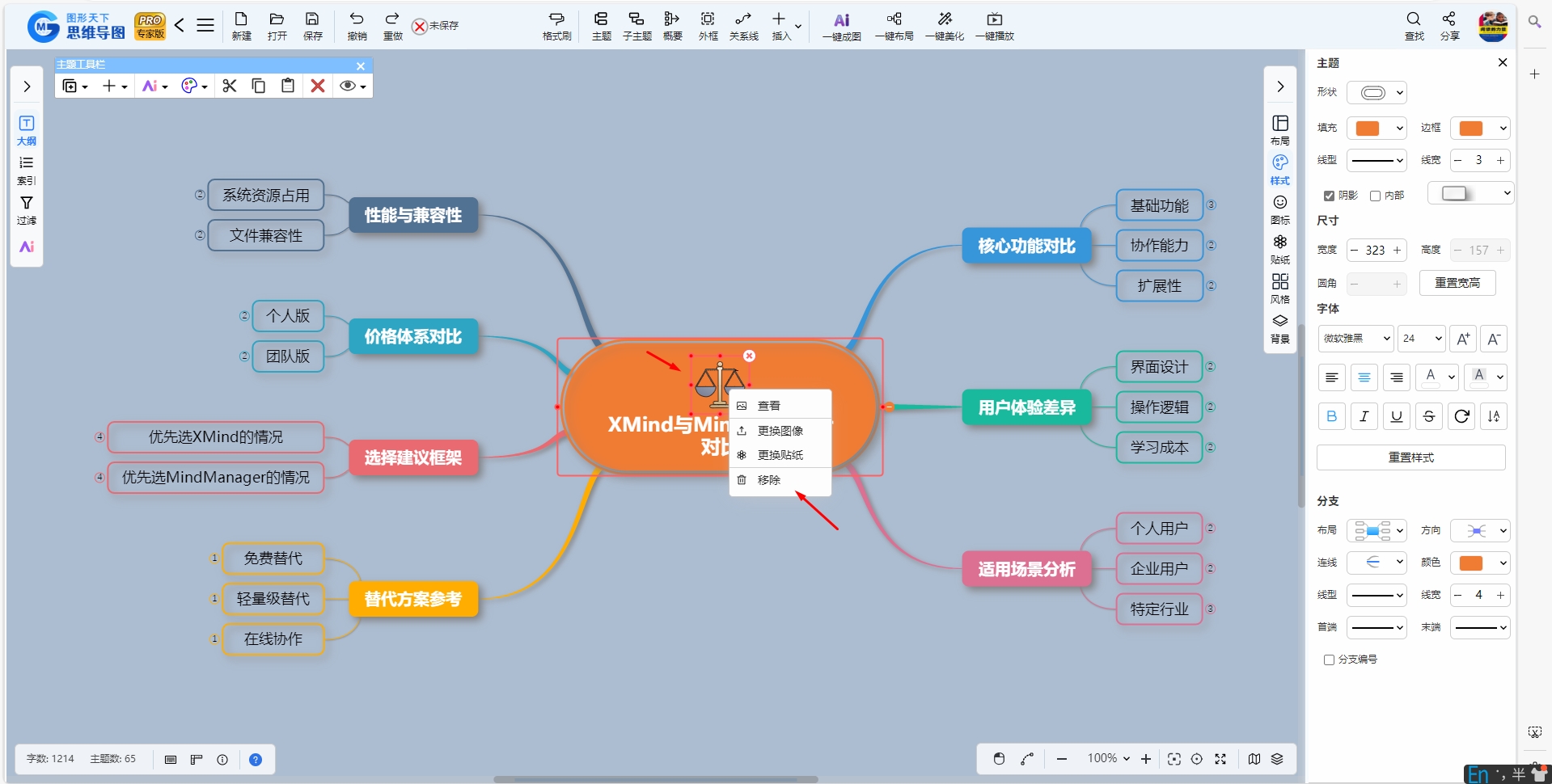Toggle underline text formatting
This screenshot has width=1552, height=784.
pyautogui.click(x=1397, y=416)
